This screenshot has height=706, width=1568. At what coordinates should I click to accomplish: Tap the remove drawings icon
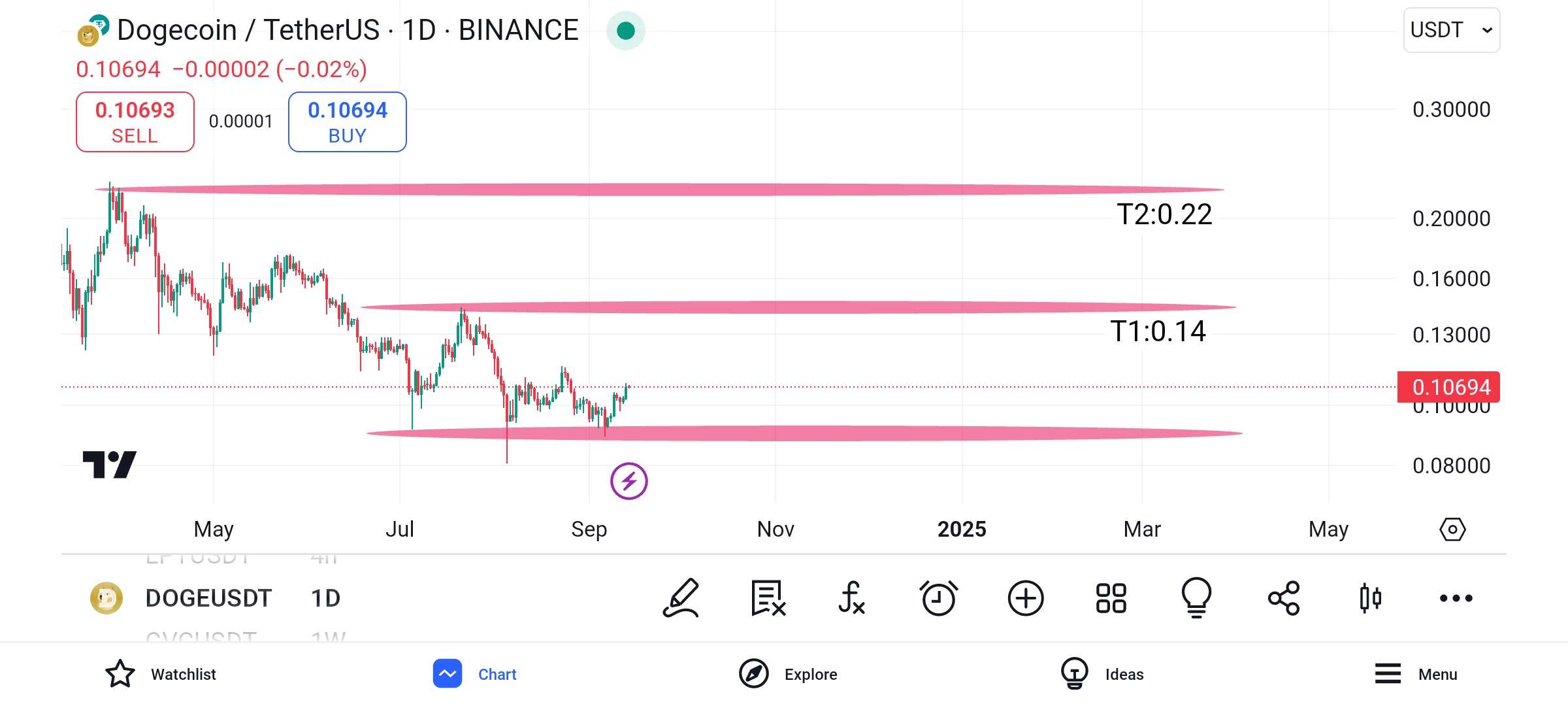768,598
